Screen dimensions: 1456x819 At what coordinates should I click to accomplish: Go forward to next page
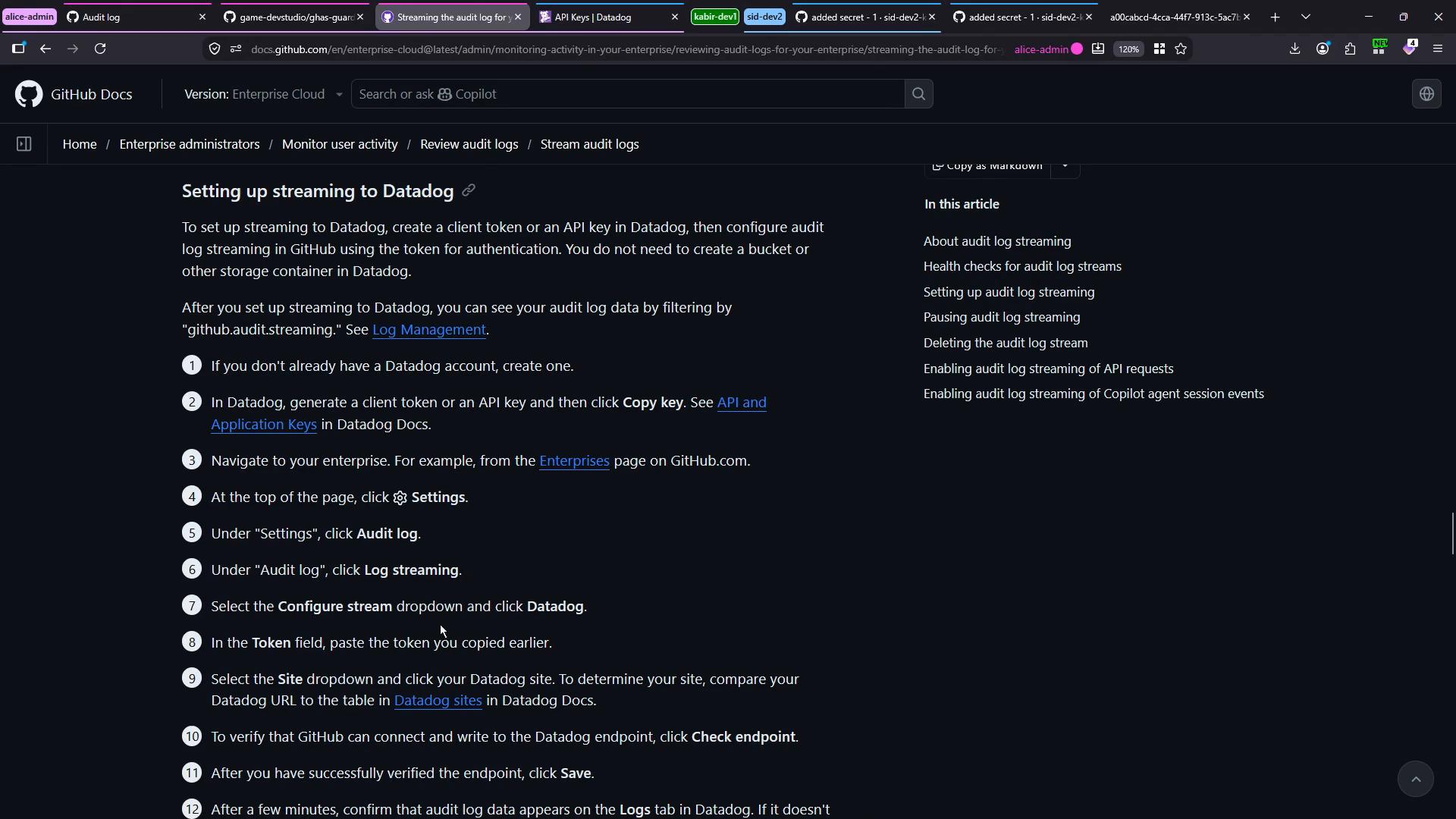tap(73, 49)
